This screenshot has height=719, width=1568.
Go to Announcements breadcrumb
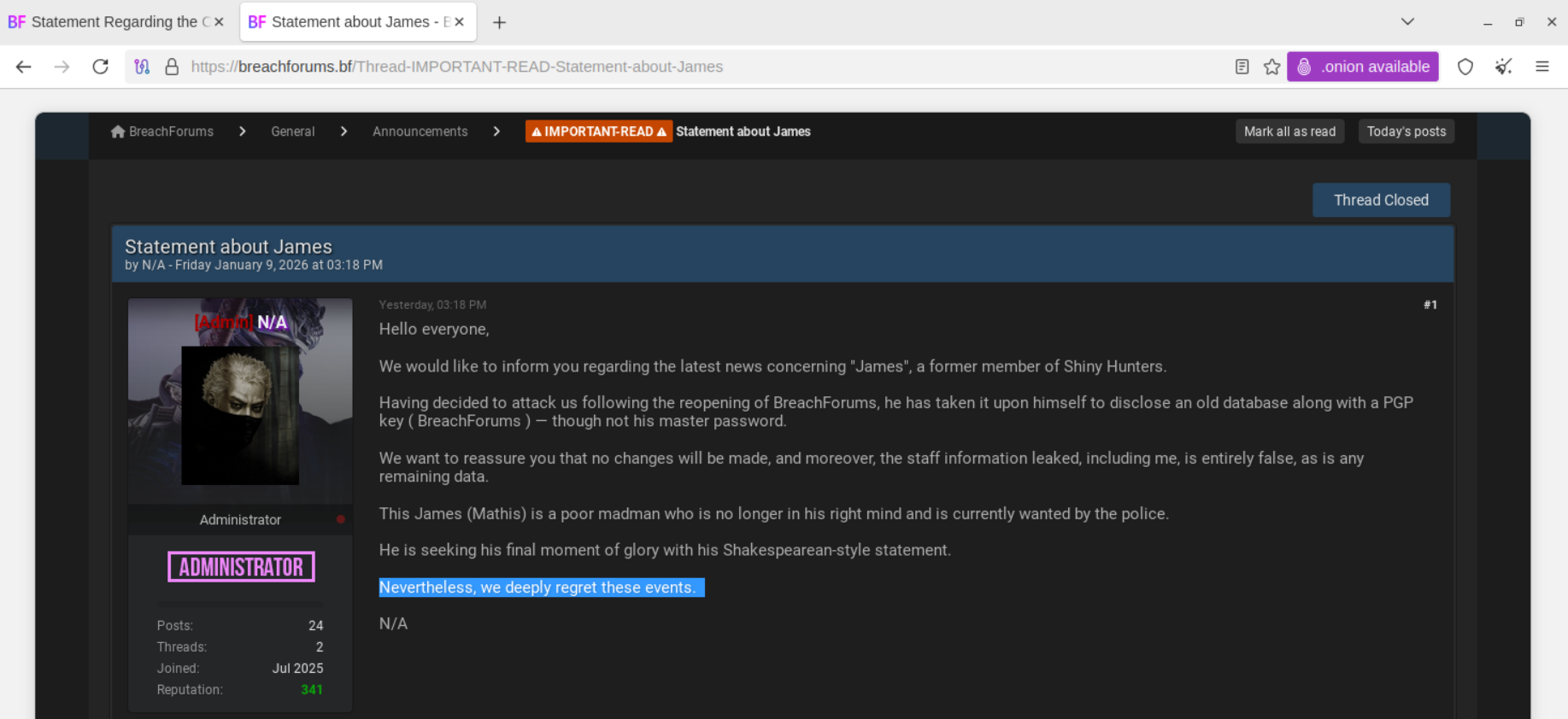click(x=420, y=132)
